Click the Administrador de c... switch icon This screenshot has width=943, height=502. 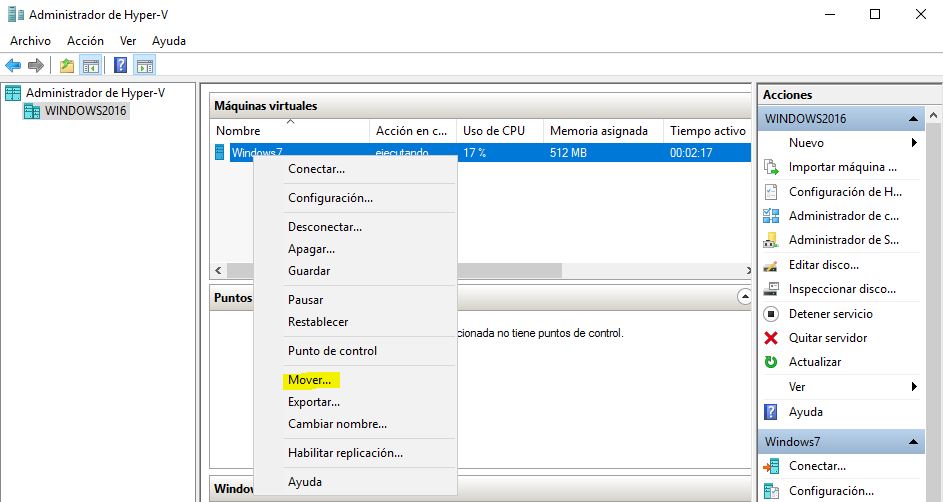[x=771, y=216]
